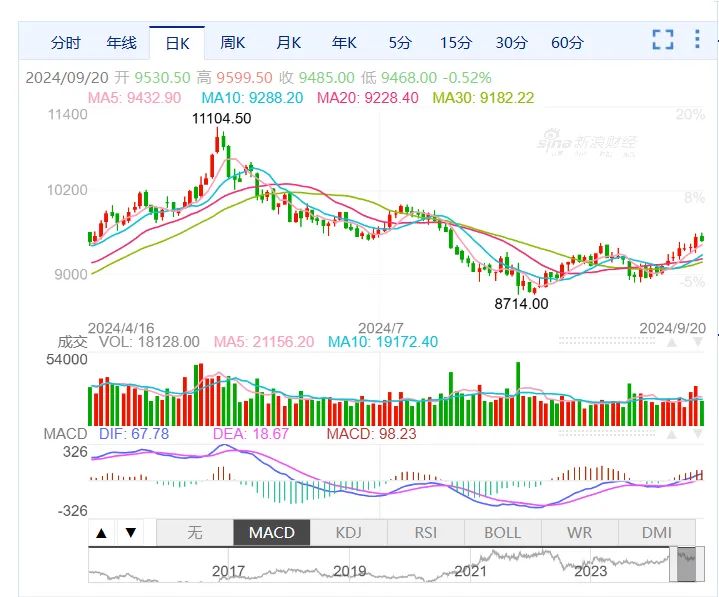Select the WR indicator button
Viewport: 719px width, 597px height.
580,532
